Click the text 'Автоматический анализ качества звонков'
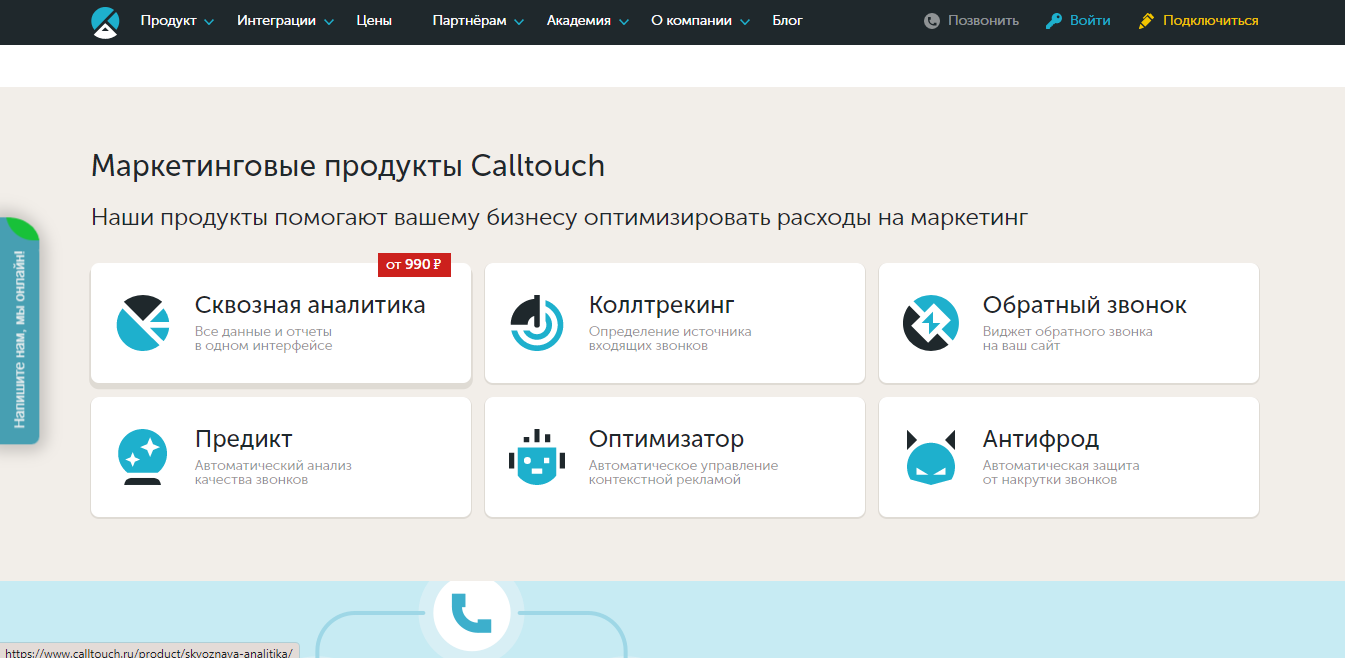Image resolution: width=1345 pixels, height=658 pixels. click(273, 473)
